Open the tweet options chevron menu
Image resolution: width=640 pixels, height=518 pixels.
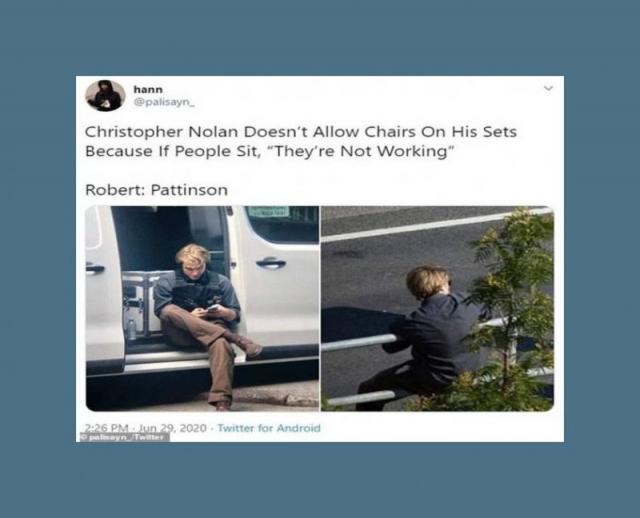pyautogui.click(x=549, y=88)
